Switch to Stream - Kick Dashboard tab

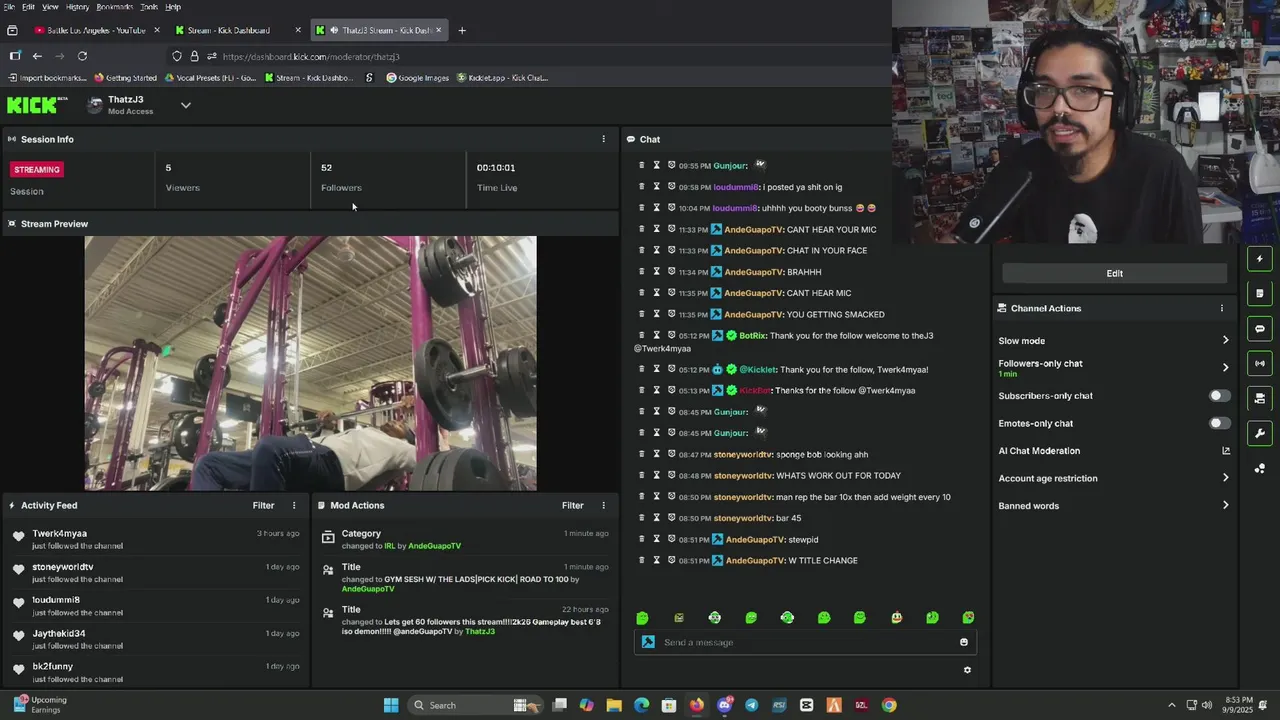click(x=237, y=30)
